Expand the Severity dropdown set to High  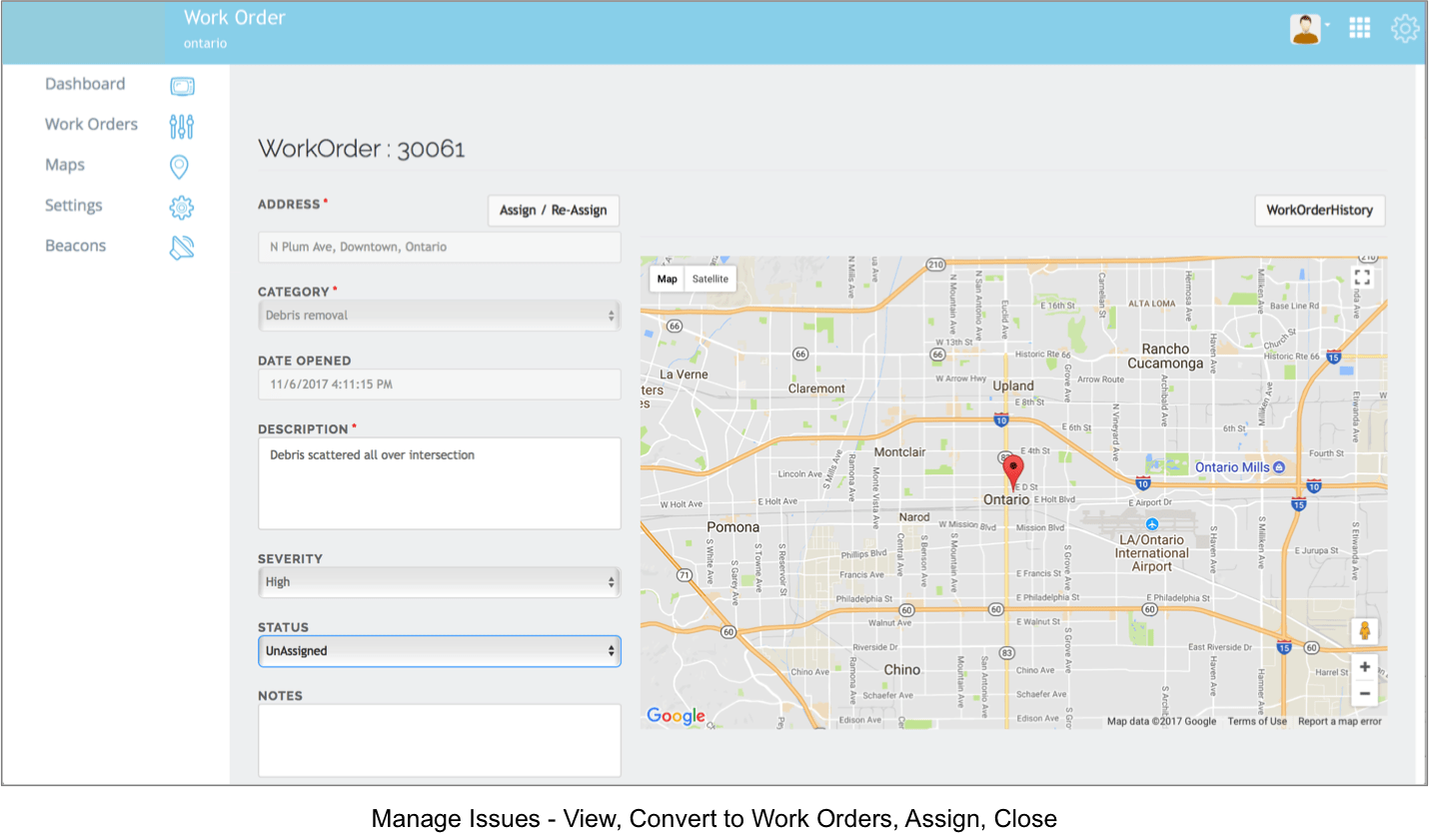[439, 582]
